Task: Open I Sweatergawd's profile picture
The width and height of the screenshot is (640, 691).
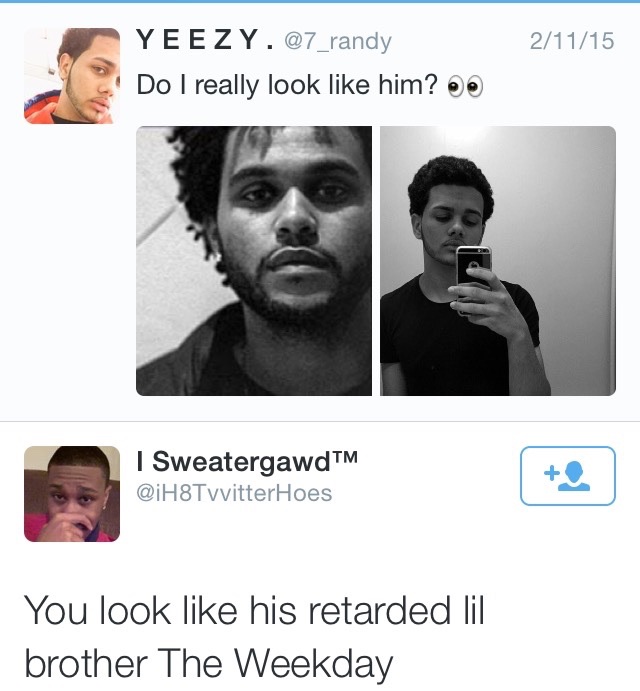Action: 72,494
